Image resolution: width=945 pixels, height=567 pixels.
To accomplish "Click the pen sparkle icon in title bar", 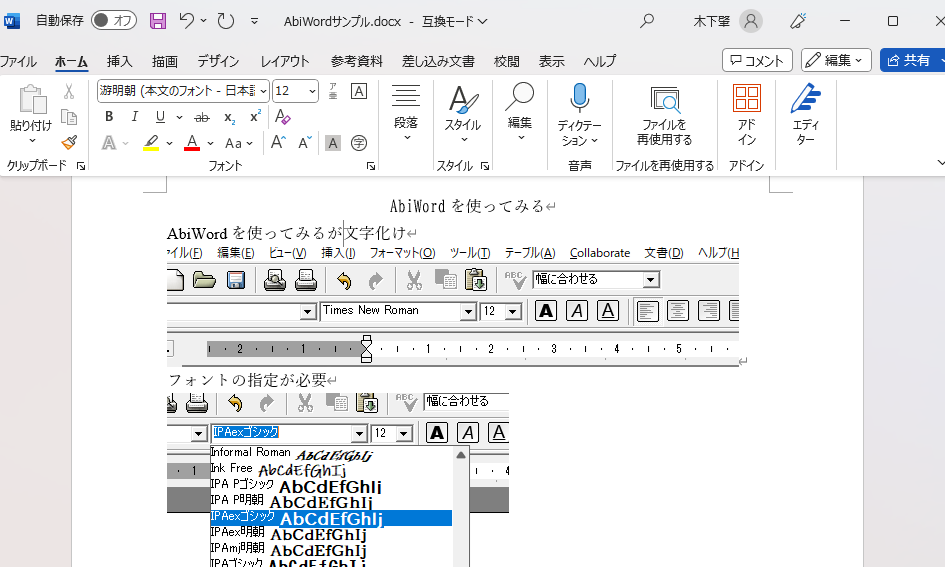I will click(798, 21).
